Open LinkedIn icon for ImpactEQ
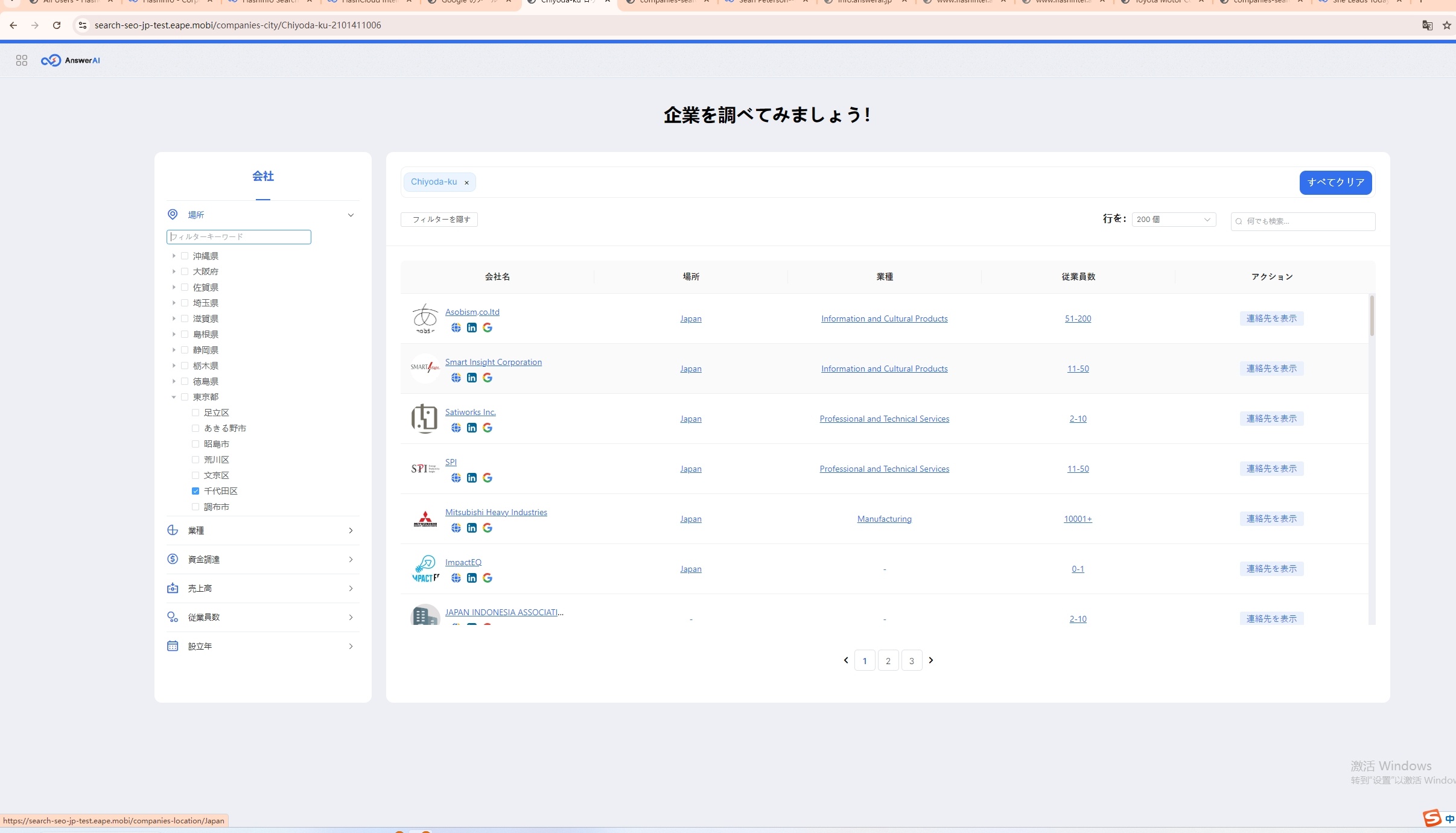 [x=472, y=578]
